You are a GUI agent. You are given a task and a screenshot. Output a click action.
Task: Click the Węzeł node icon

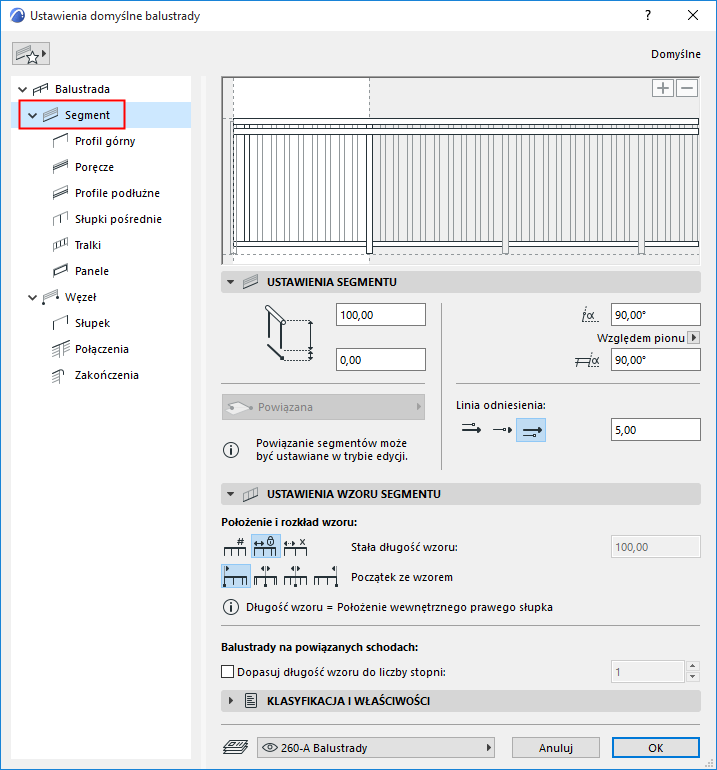[51, 297]
